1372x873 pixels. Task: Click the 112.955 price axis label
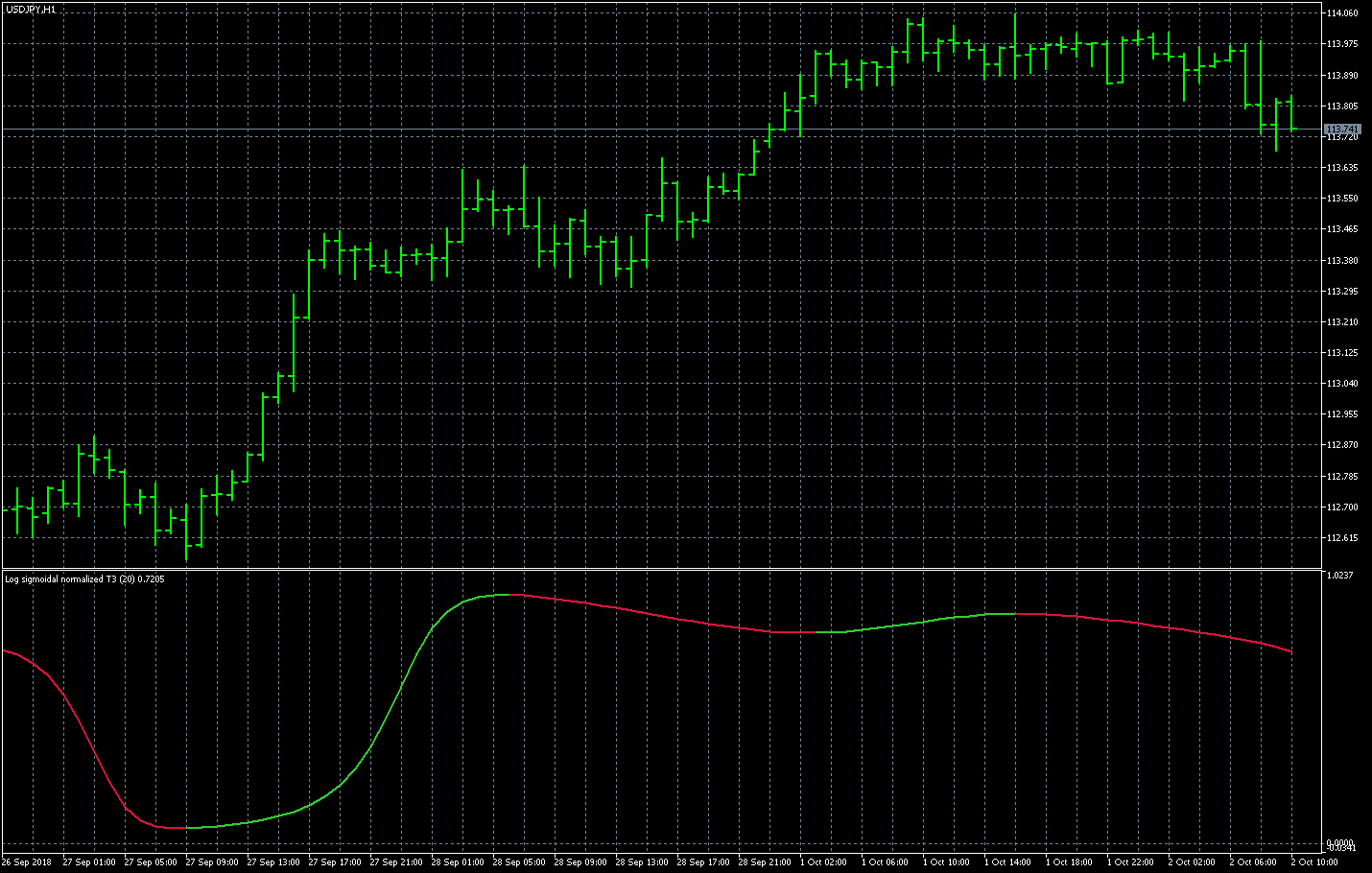click(x=1342, y=414)
